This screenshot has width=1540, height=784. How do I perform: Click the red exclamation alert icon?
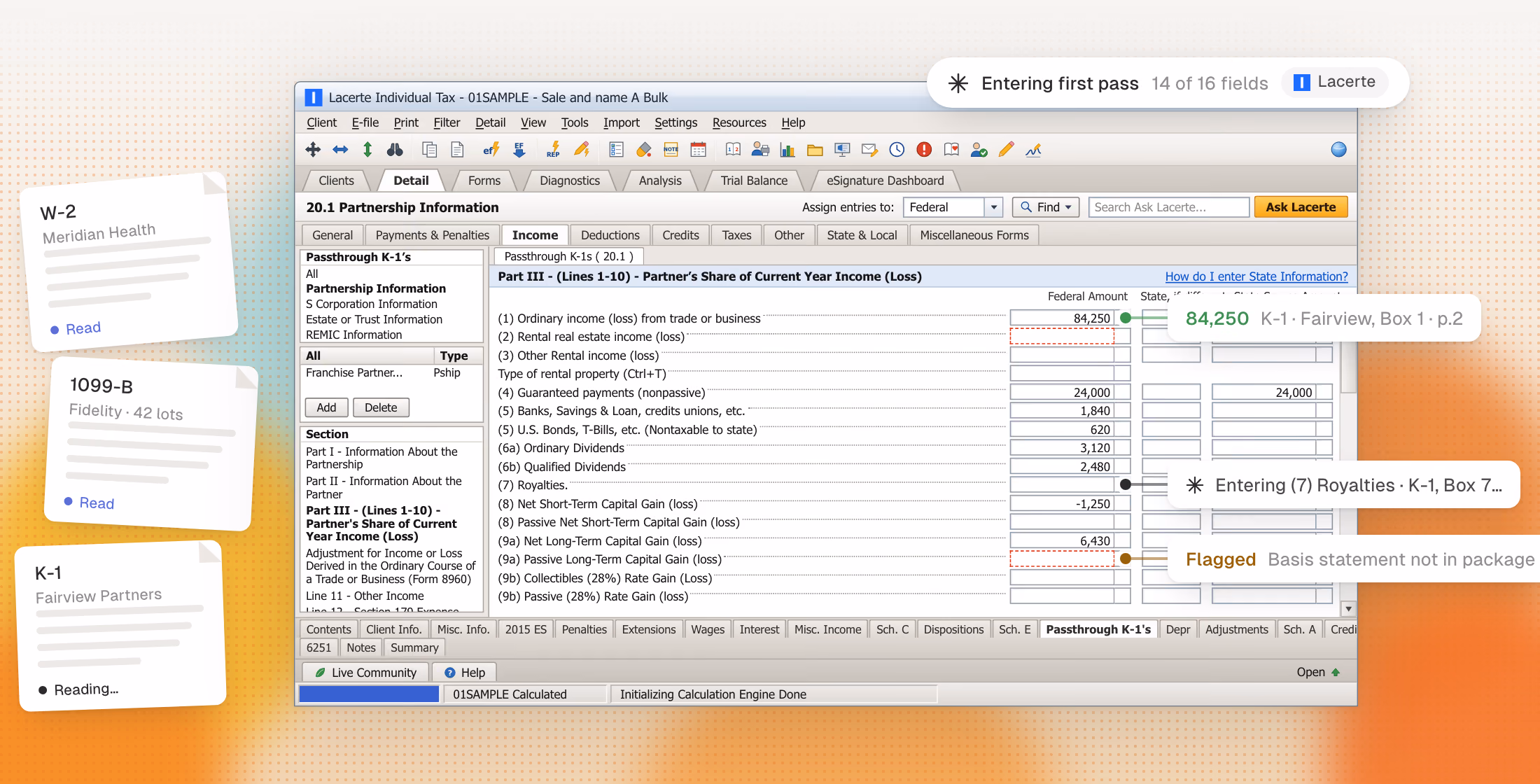click(924, 150)
